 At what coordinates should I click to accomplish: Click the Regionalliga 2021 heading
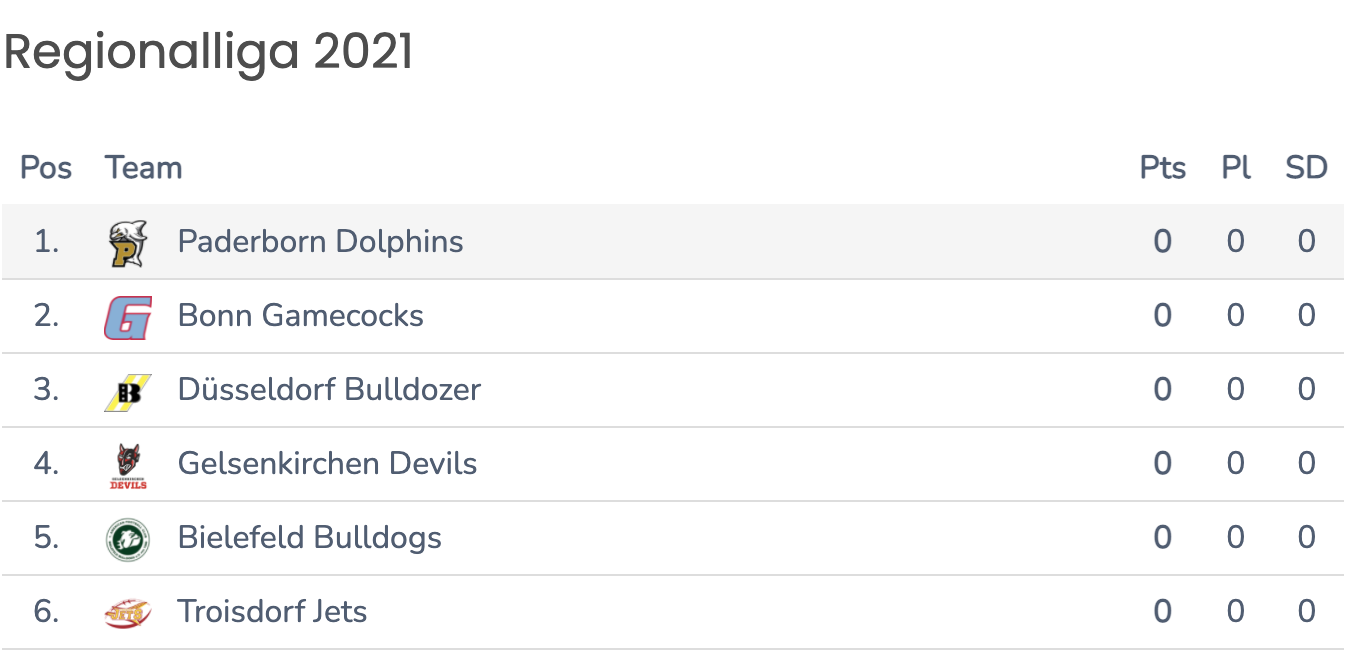pyautogui.click(x=208, y=53)
